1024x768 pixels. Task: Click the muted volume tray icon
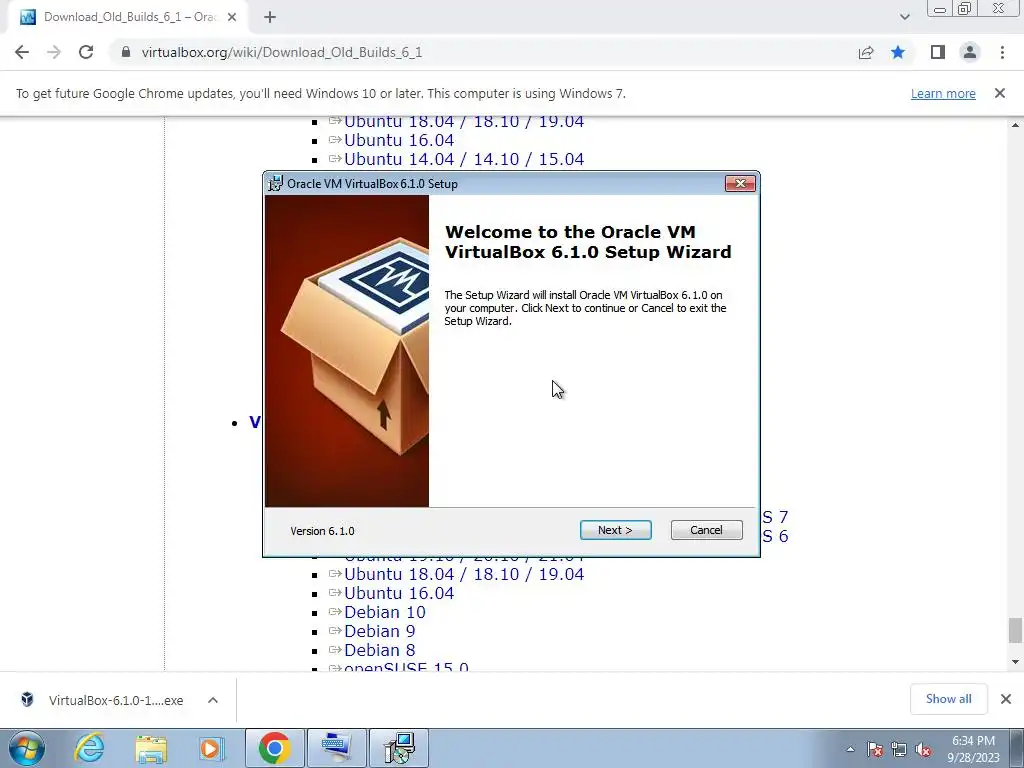(x=923, y=750)
